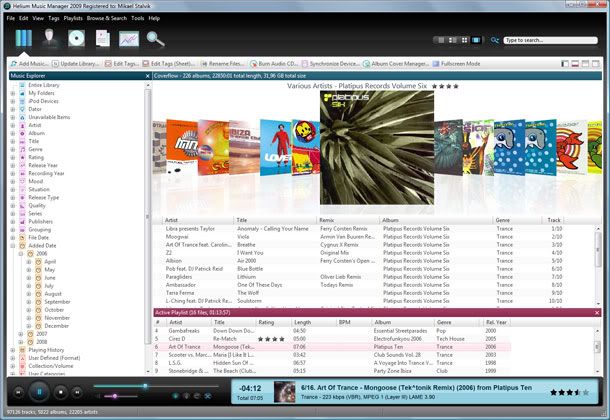
Task: Open the artist view person icon
Action: 50,38
